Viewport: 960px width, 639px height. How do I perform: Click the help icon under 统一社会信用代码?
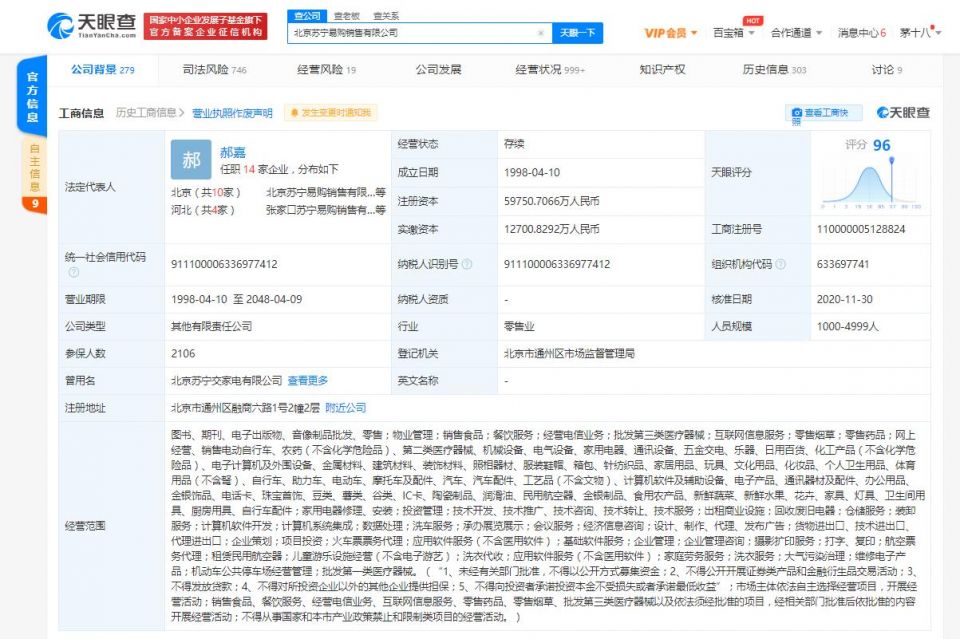[73, 272]
